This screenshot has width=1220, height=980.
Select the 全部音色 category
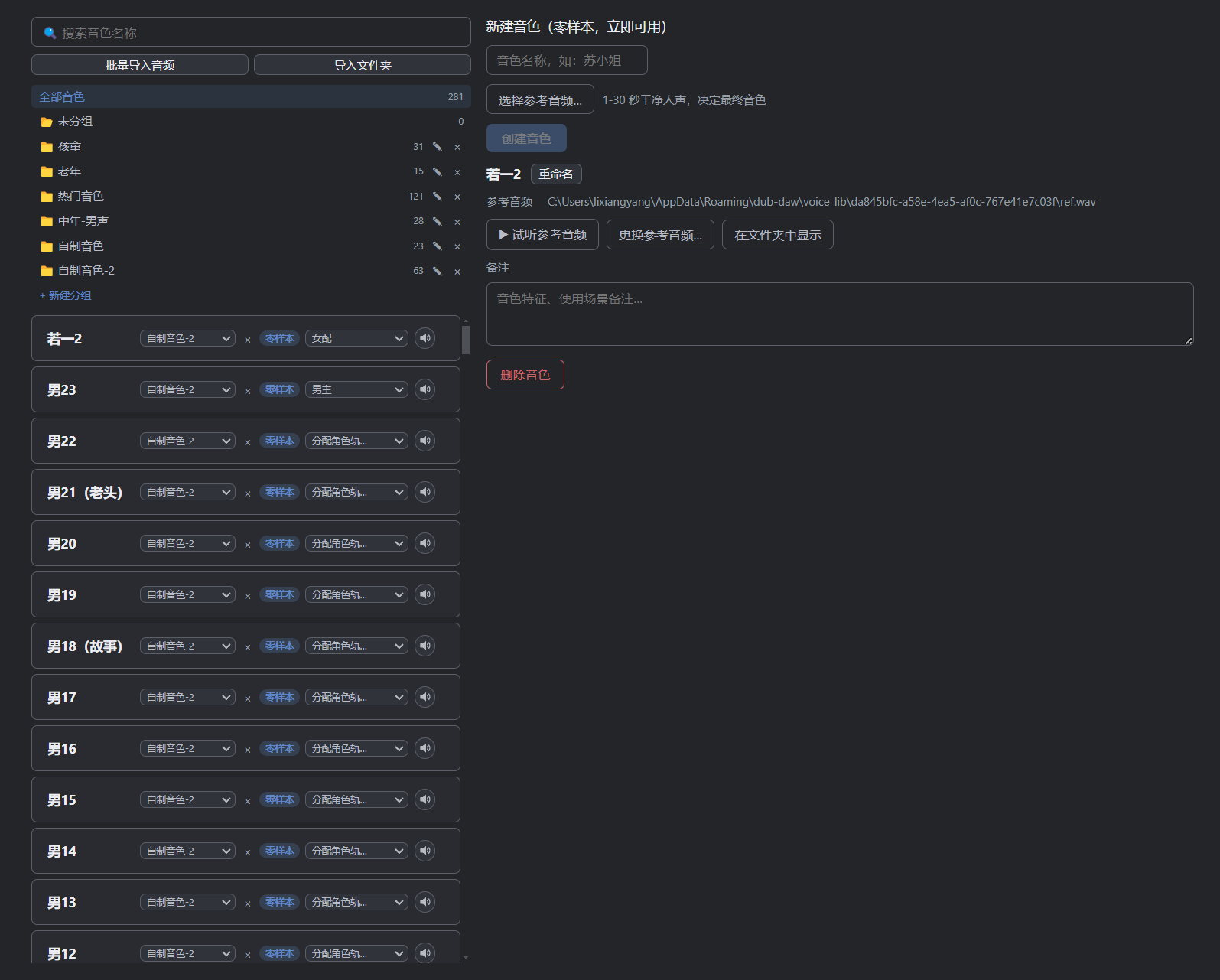(251, 96)
